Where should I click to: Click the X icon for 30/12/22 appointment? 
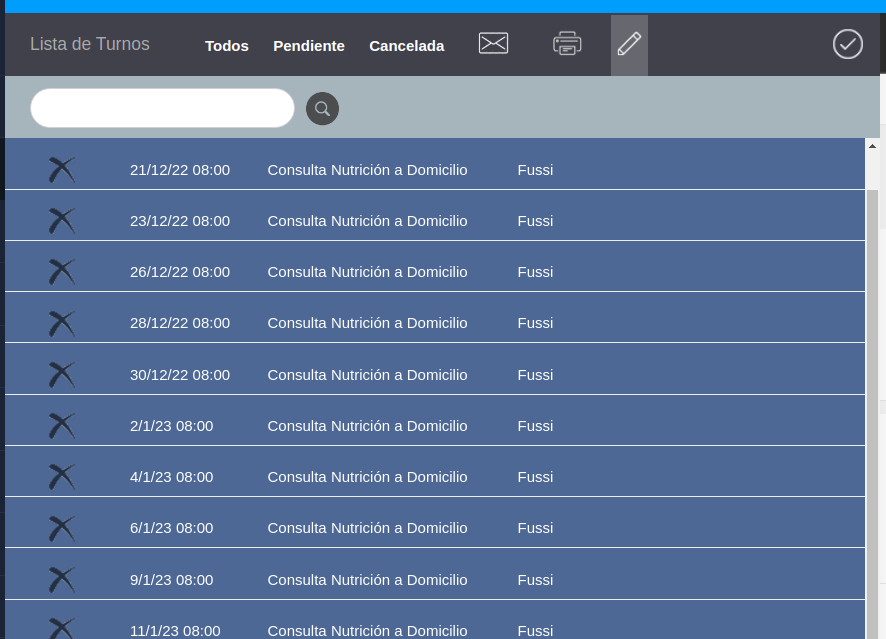tap(62, 375)
